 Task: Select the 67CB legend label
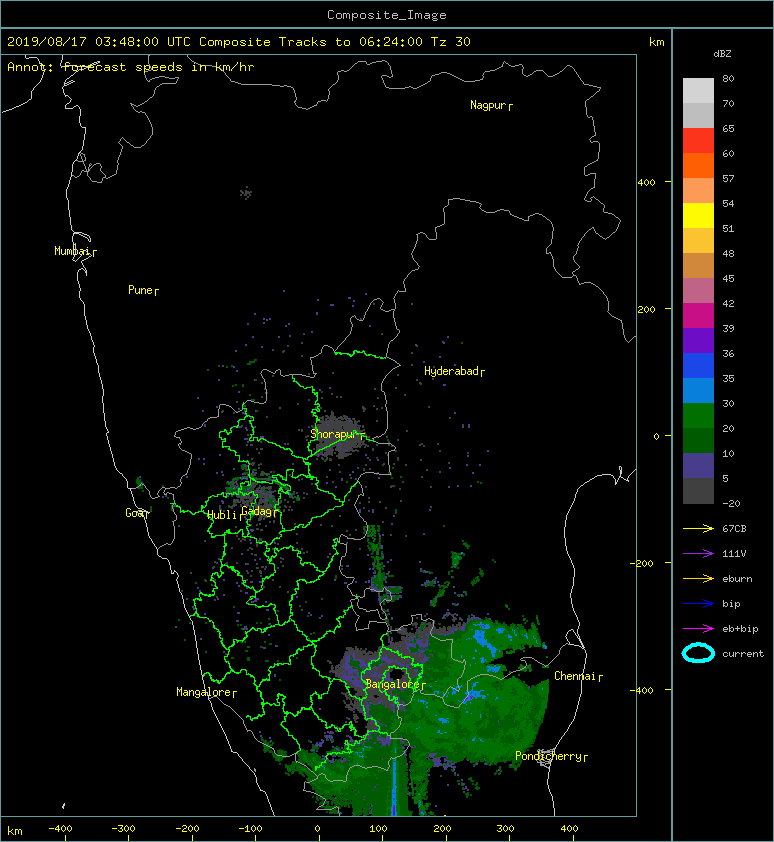(734, 529)
